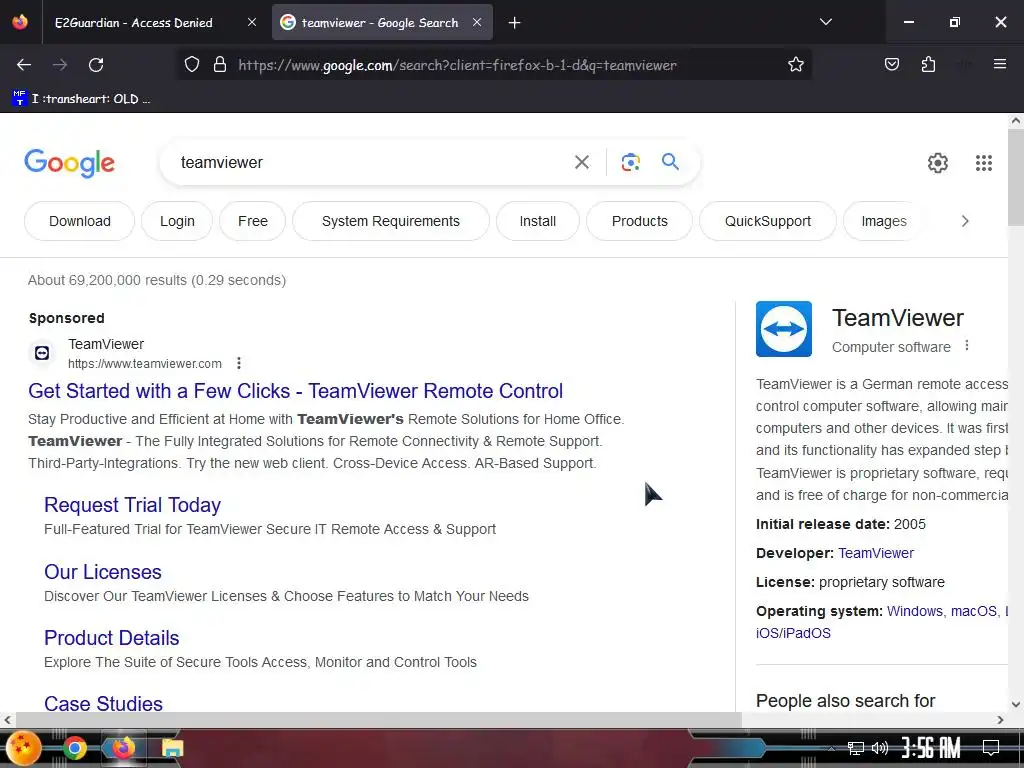The image size is (1024, 768).
Task: Launch Chrome from the taskbar
Action: pos(75,748)
